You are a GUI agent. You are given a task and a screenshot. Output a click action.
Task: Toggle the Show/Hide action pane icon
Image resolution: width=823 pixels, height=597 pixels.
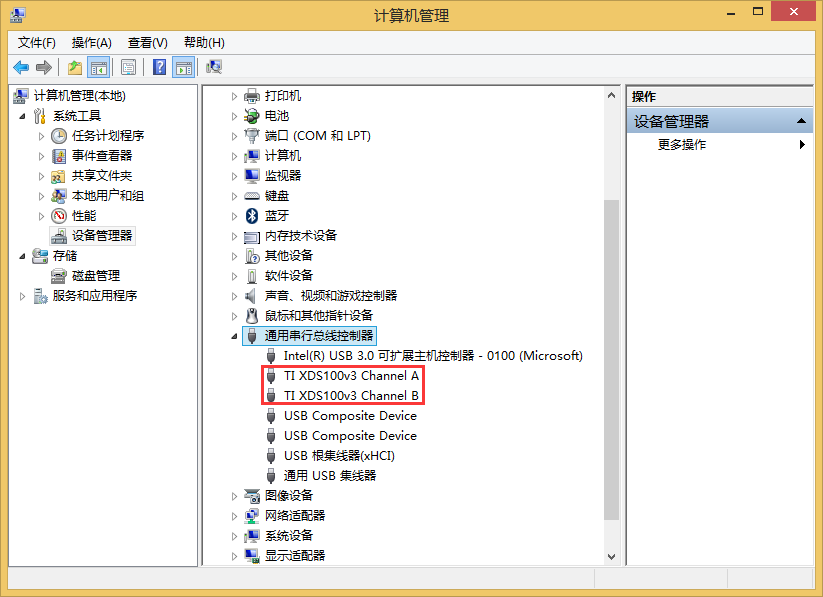(184, 67)
